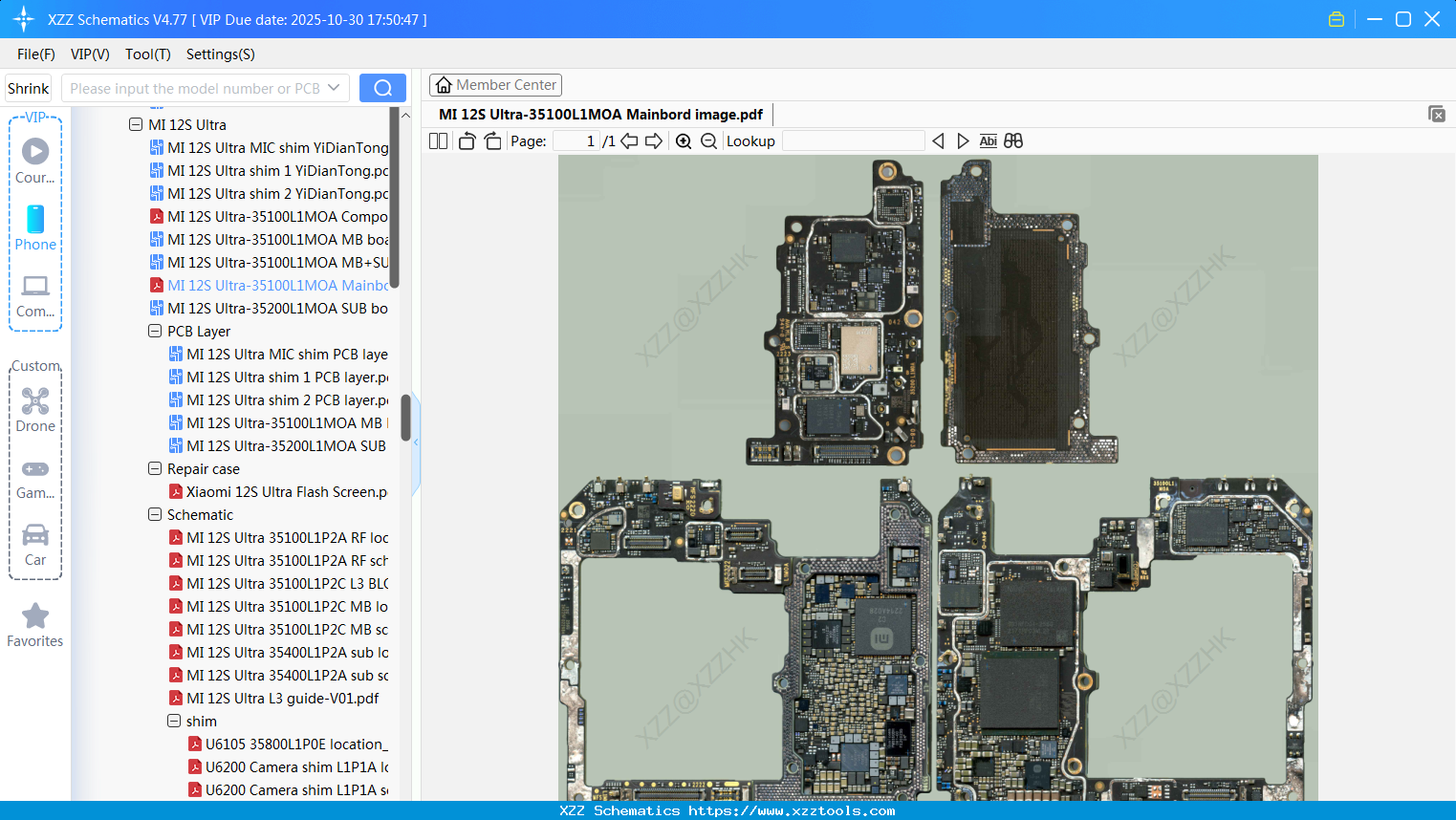
Task: Open the Member Center
Action: (x=495, y=84)
